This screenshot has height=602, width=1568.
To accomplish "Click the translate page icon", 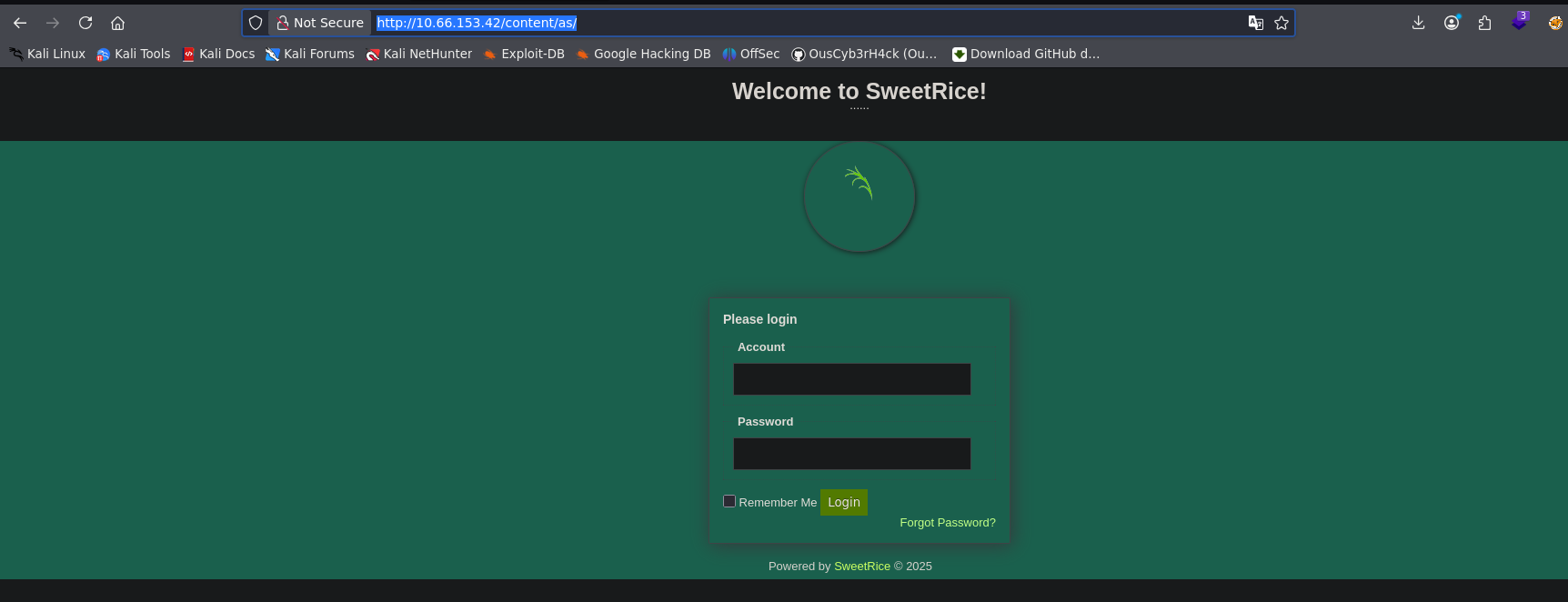I will click(1256, 23).
